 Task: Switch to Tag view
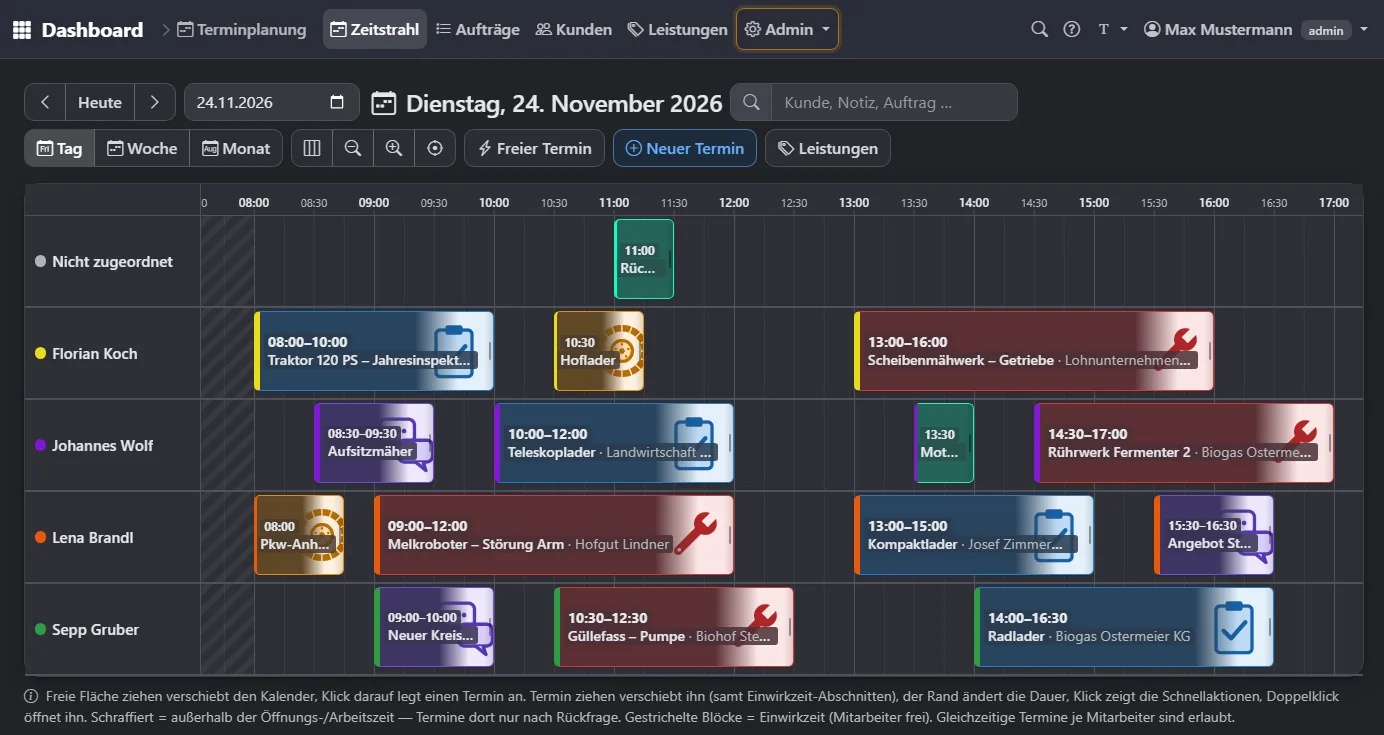(x=60, y=148)
